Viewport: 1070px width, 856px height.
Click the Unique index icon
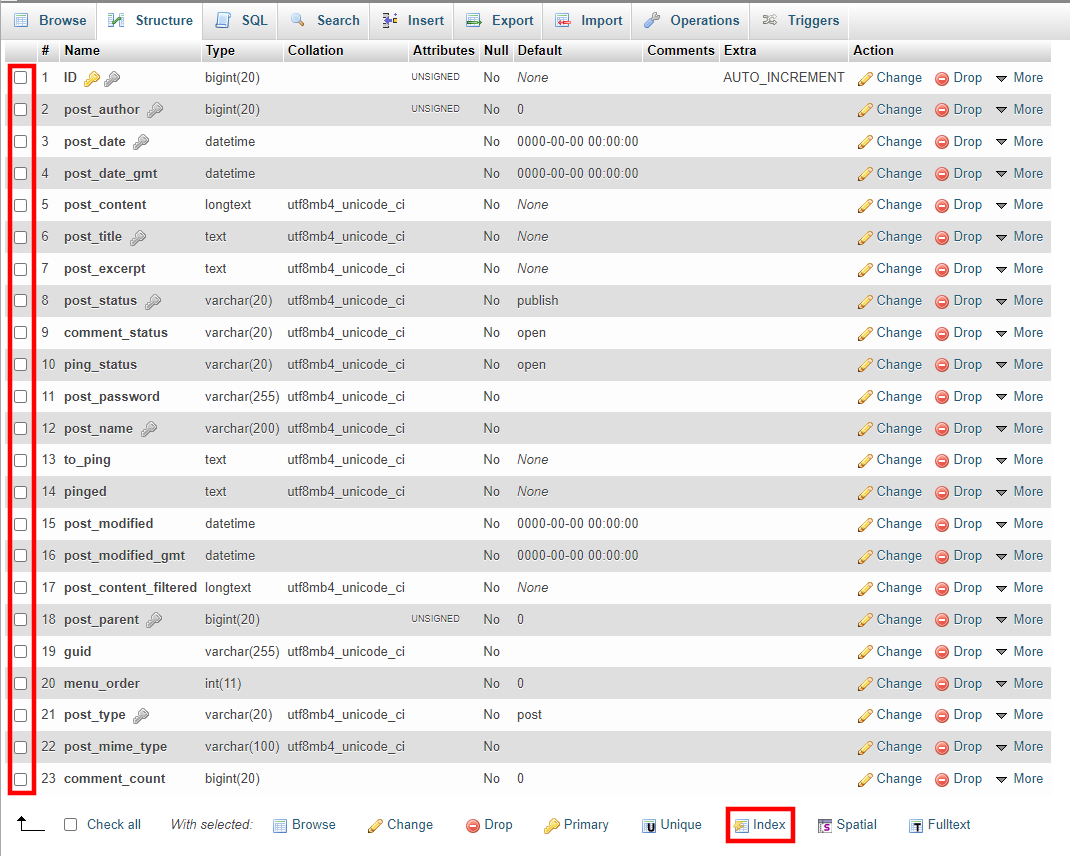[x=672, y=824]
